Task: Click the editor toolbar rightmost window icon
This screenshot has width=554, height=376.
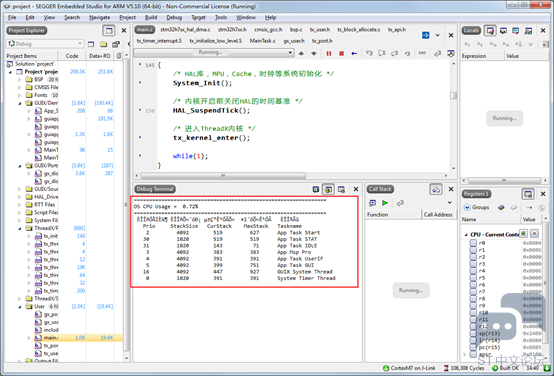Action: 451,53
